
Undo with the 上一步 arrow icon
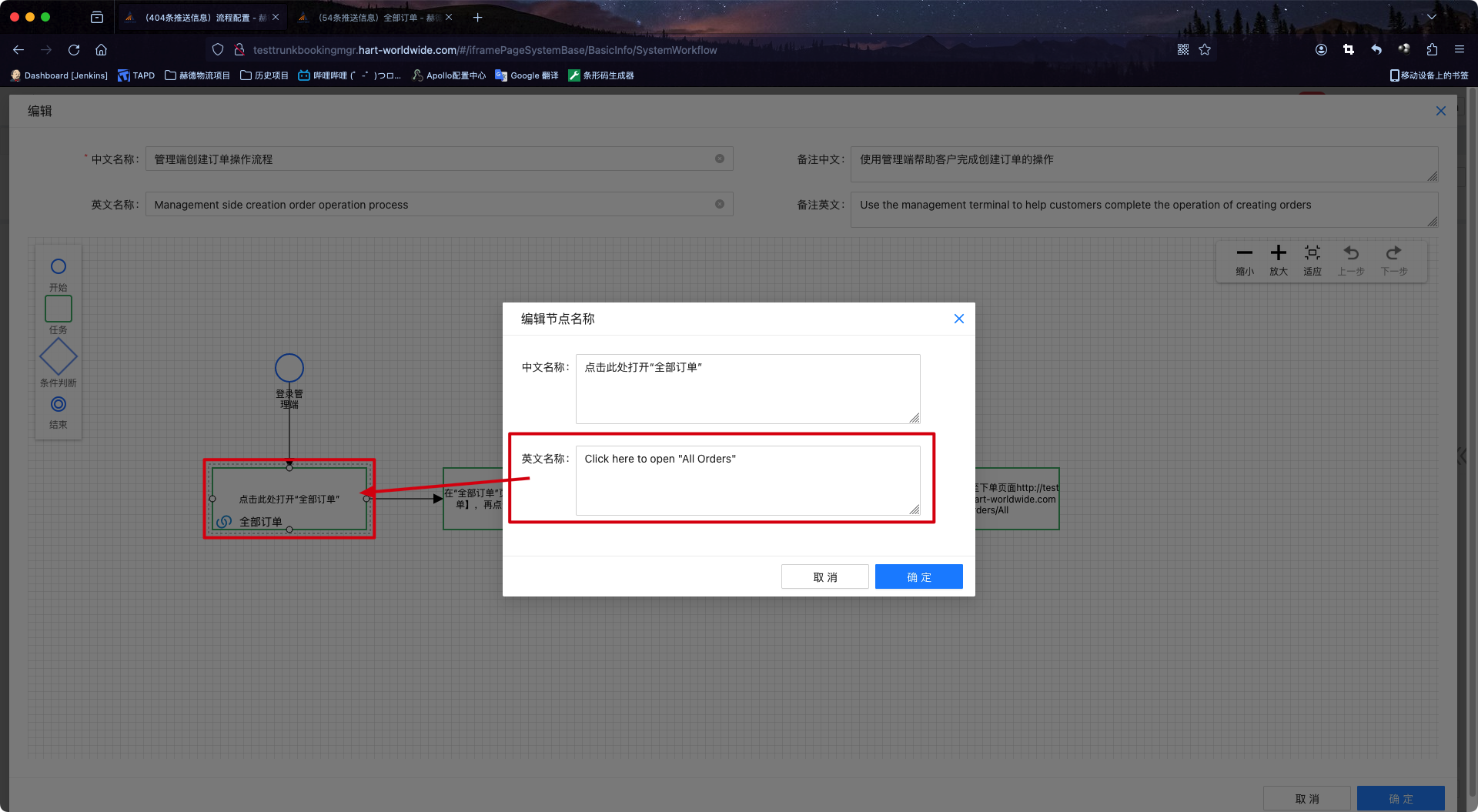coord(1352,254)
